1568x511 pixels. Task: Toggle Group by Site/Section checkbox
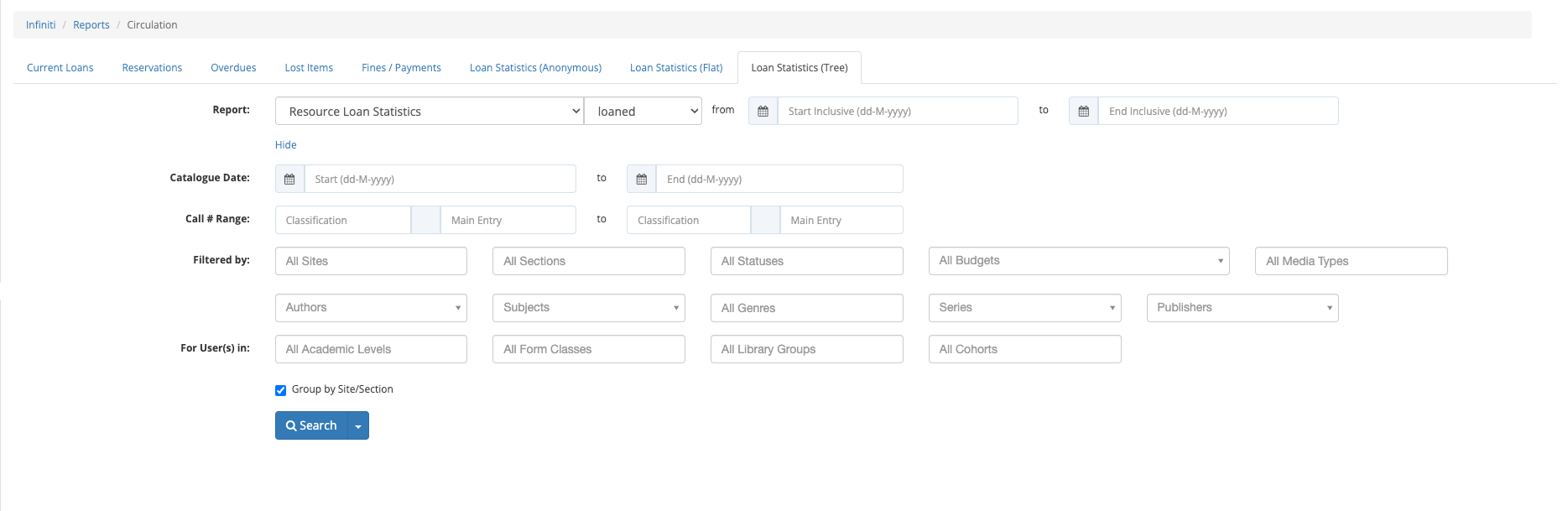[x=281, y=390]
